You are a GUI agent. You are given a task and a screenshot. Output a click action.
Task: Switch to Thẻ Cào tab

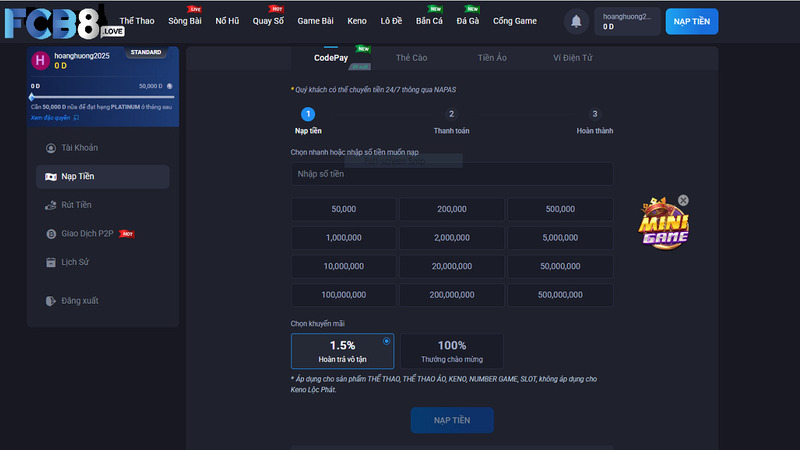tap(411, 58)
